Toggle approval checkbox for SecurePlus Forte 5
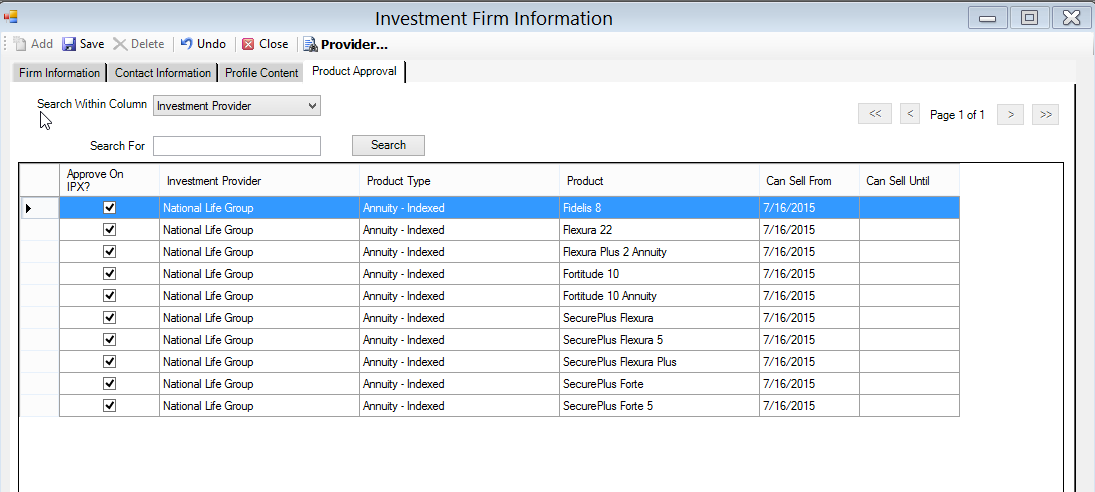 [109, 405]
